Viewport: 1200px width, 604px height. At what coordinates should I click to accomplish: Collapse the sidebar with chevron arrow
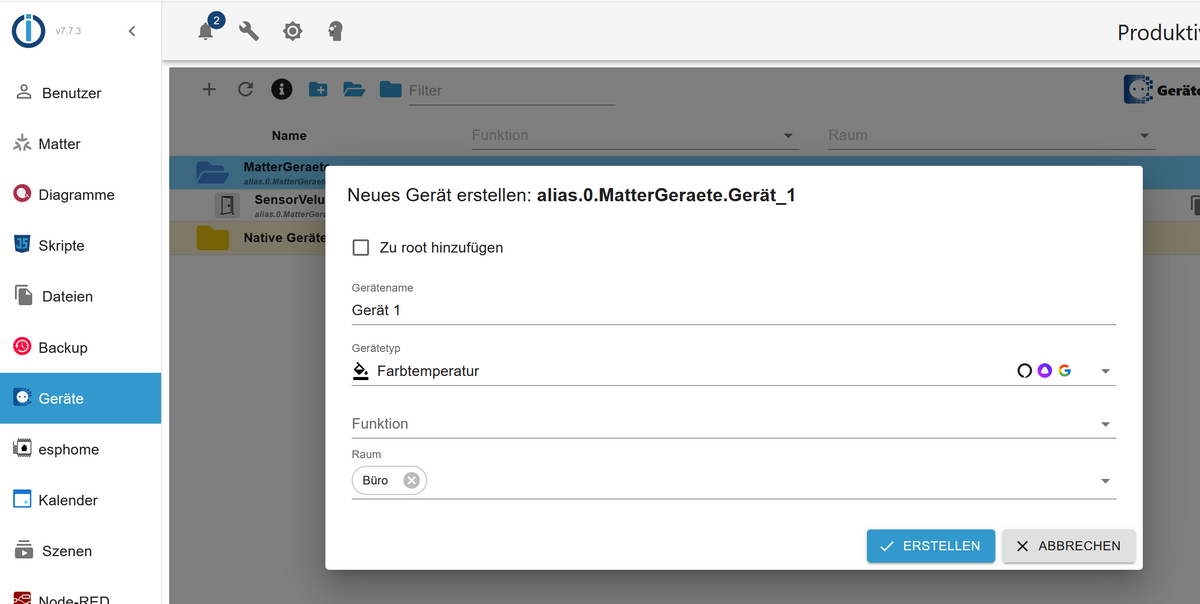(132, 31)
